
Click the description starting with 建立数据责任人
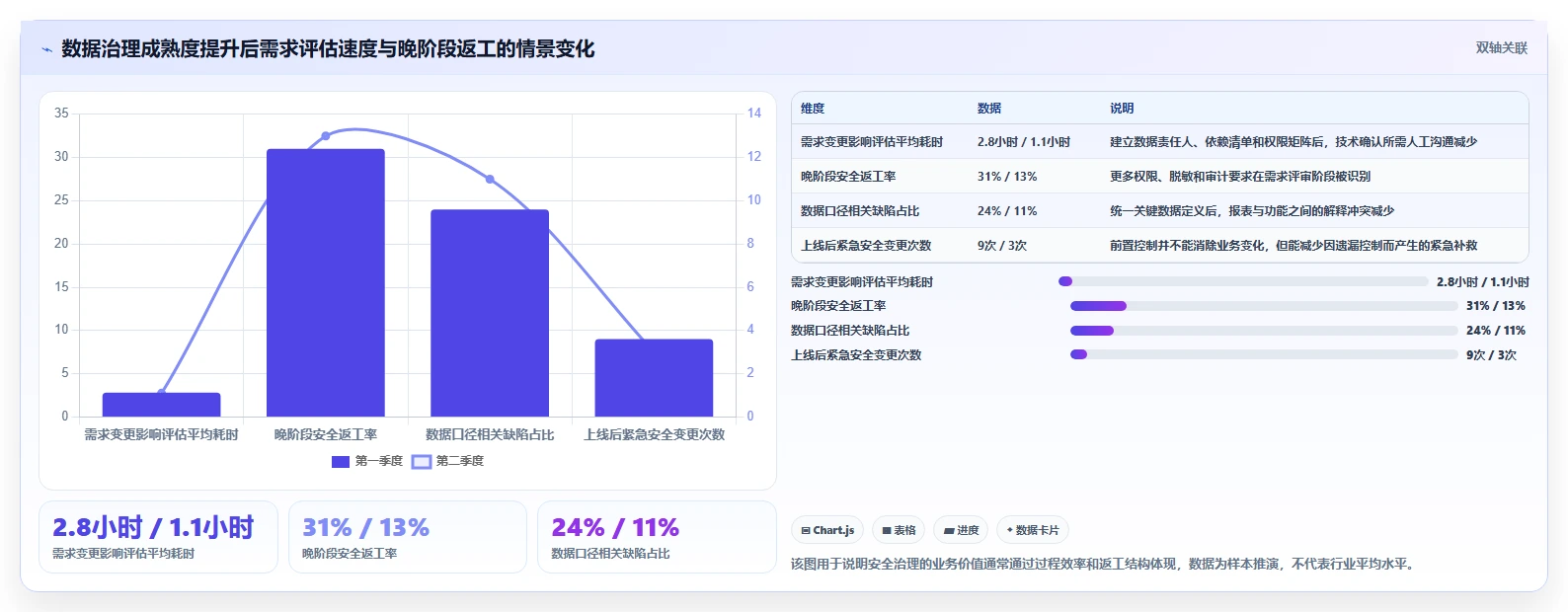pos(1294,142)
